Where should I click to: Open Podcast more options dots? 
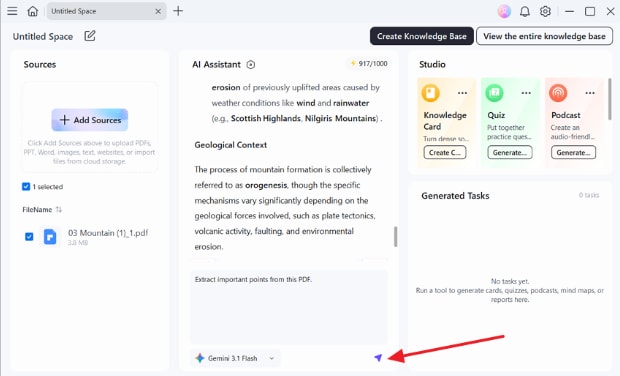[x=590, y=93]
